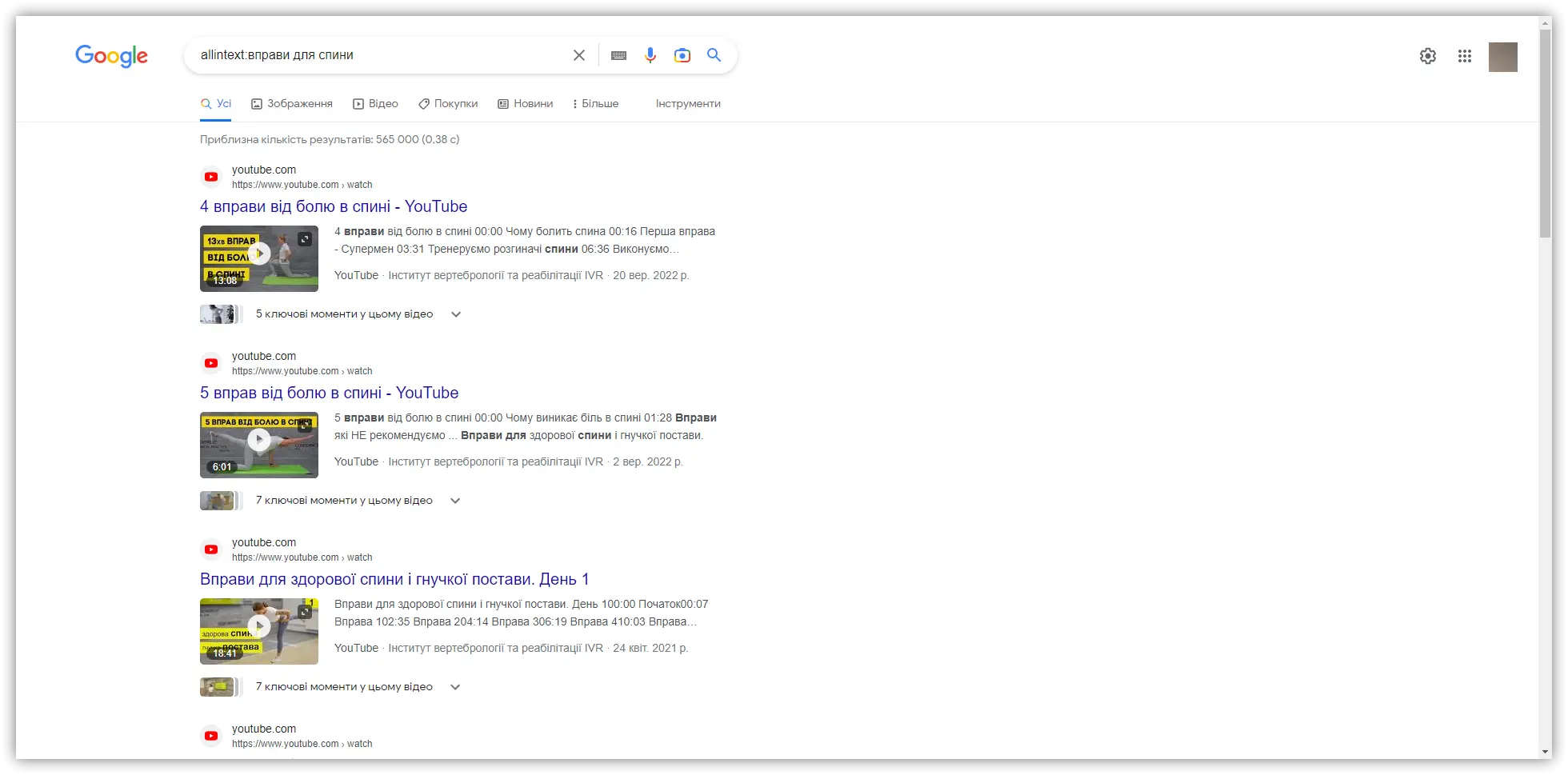Screen dimensions: 1568x775
Task: Open Google settings gear icon
Action: pyautogui.click(x=1428, y=56)
